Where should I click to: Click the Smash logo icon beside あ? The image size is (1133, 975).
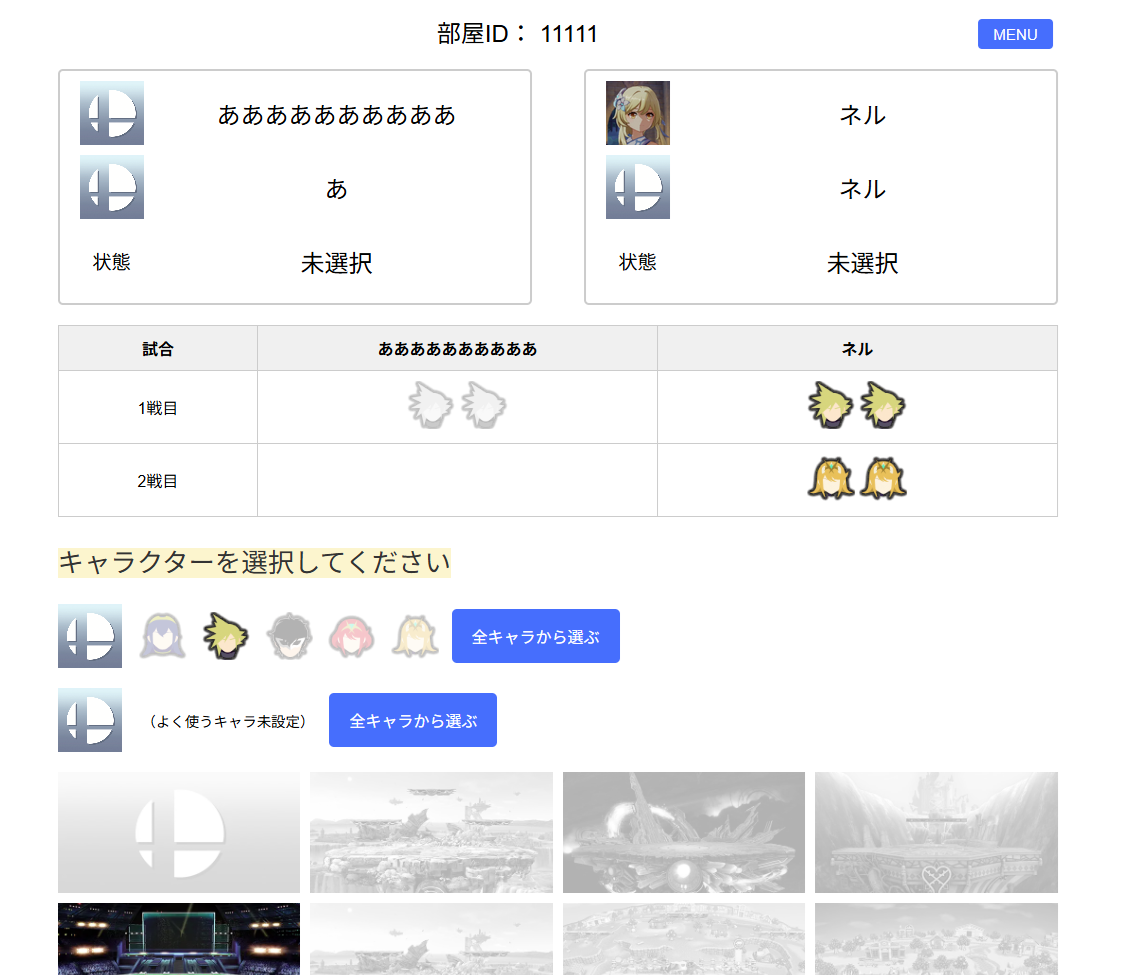click(x=112, y=187)
